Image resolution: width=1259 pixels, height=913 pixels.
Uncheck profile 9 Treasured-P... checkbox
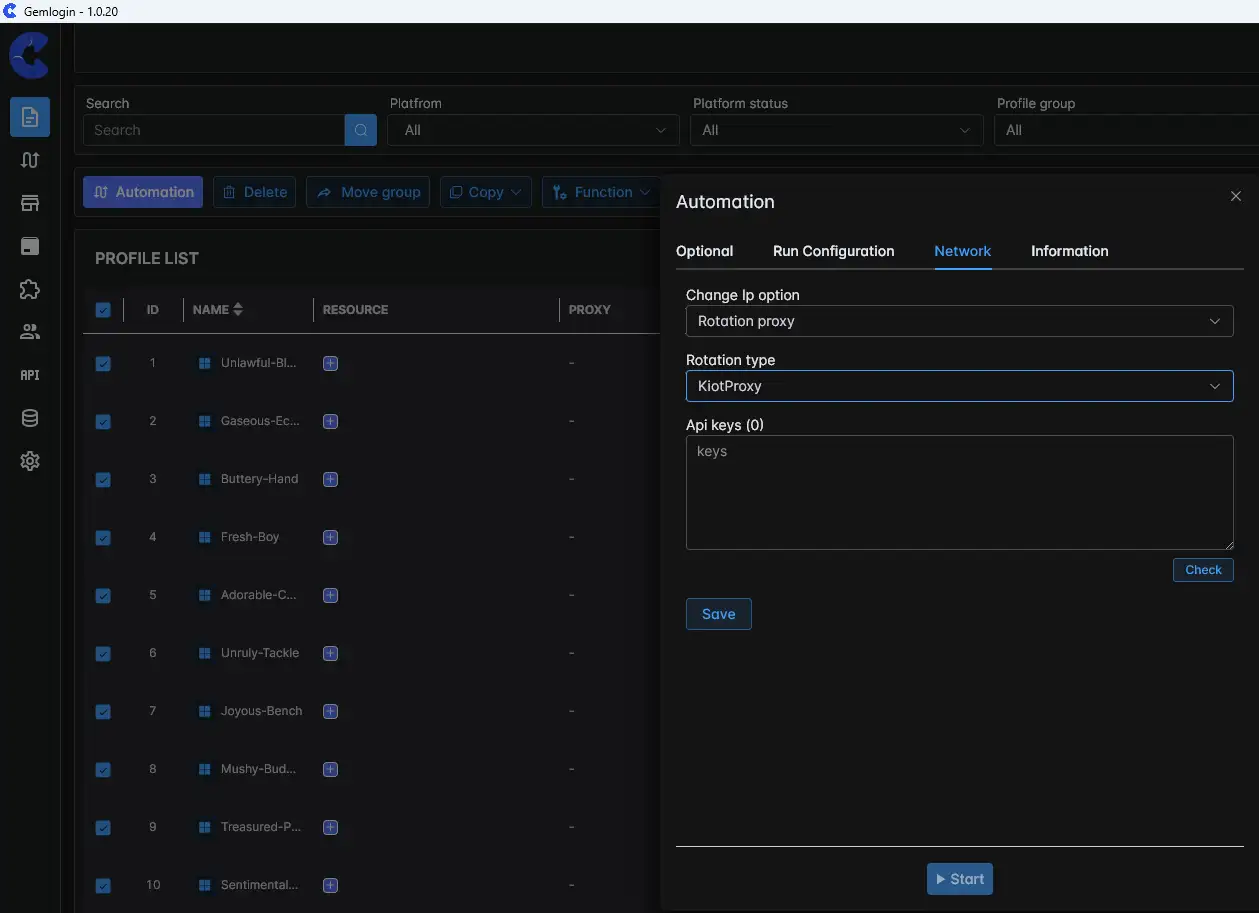pyautogui.click(x=103, y=828)
